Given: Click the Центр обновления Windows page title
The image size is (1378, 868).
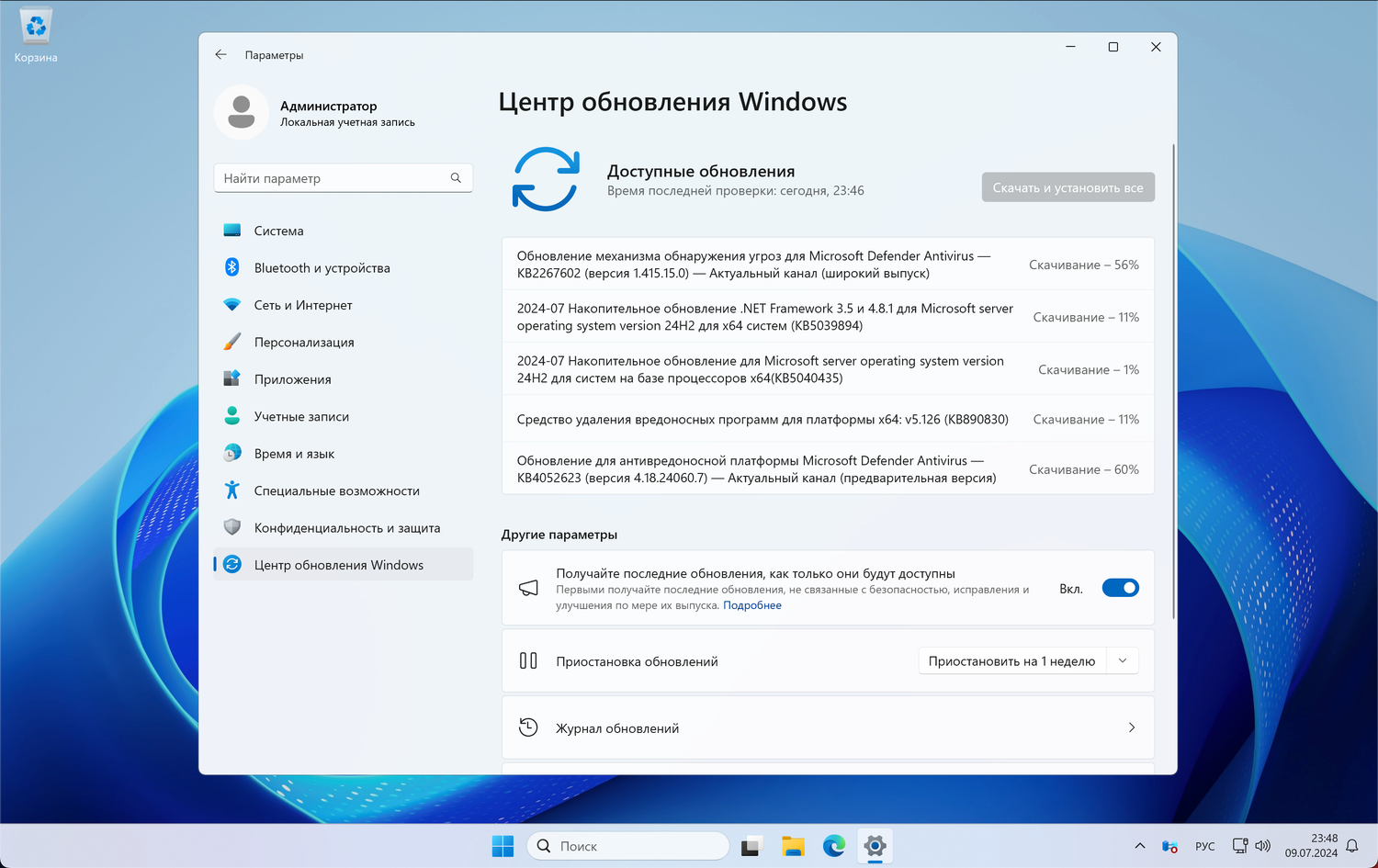Looking at the screenshot, I should [x=672, y=102].
